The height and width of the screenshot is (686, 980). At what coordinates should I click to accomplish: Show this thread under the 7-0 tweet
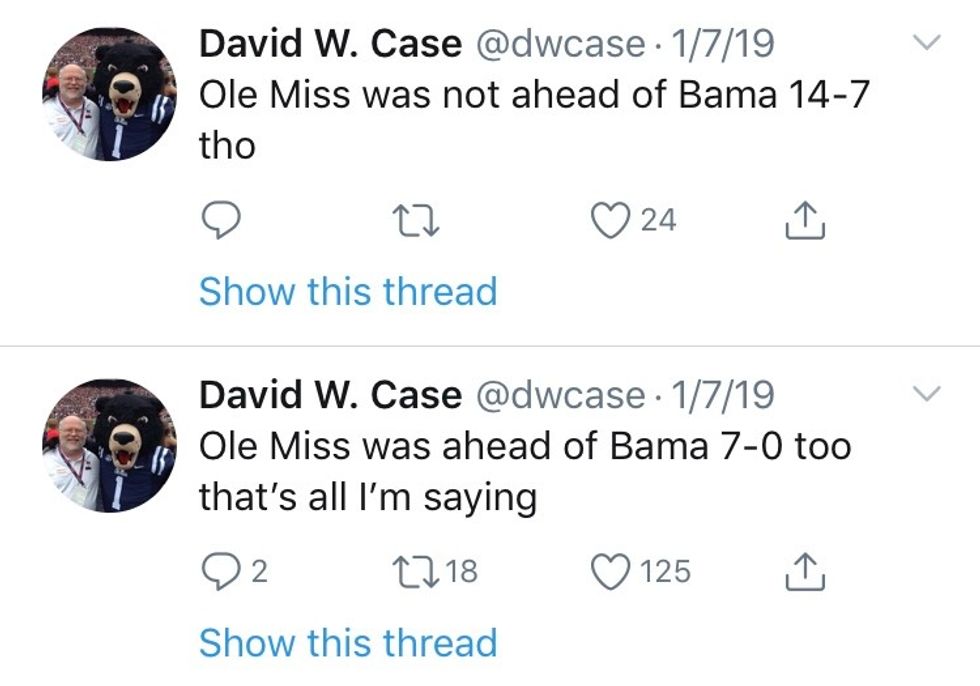click(x=348, y=643)
